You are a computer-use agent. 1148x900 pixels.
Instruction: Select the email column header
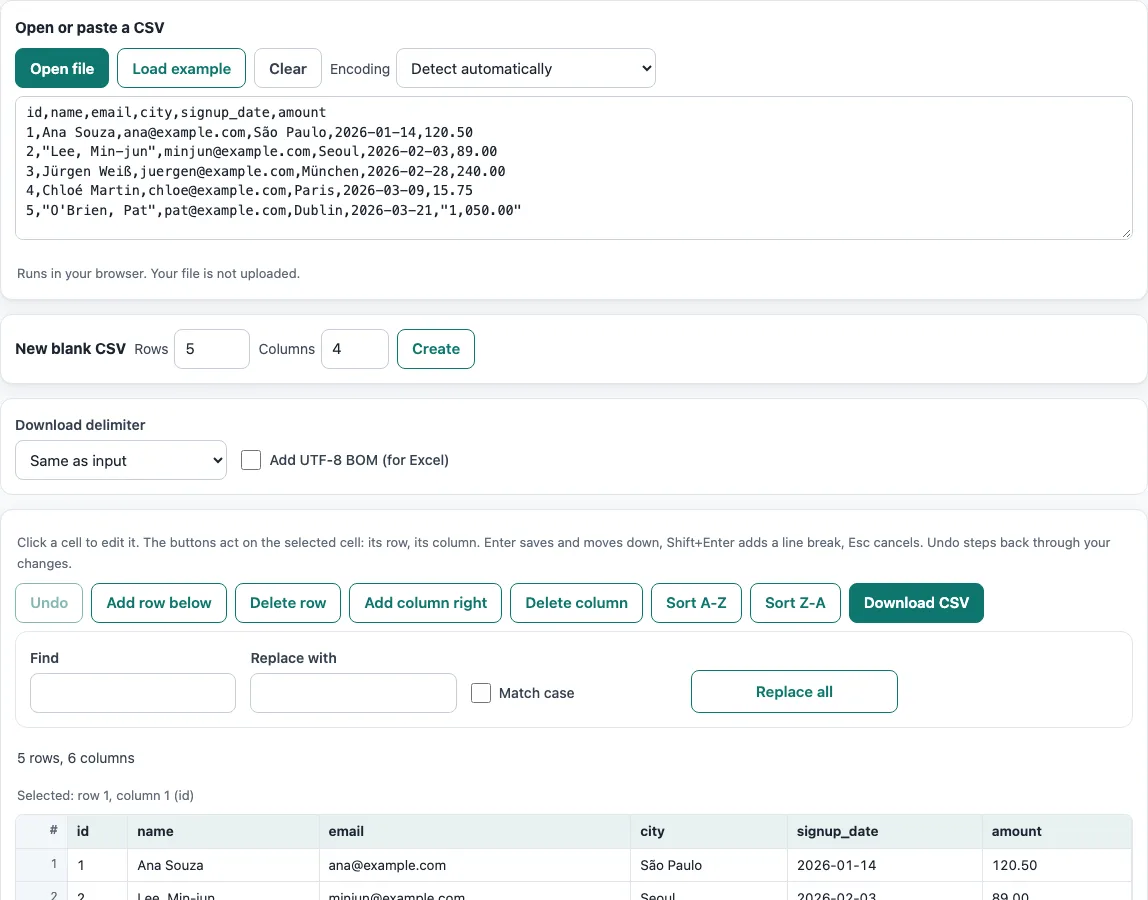tap(474, 831)
